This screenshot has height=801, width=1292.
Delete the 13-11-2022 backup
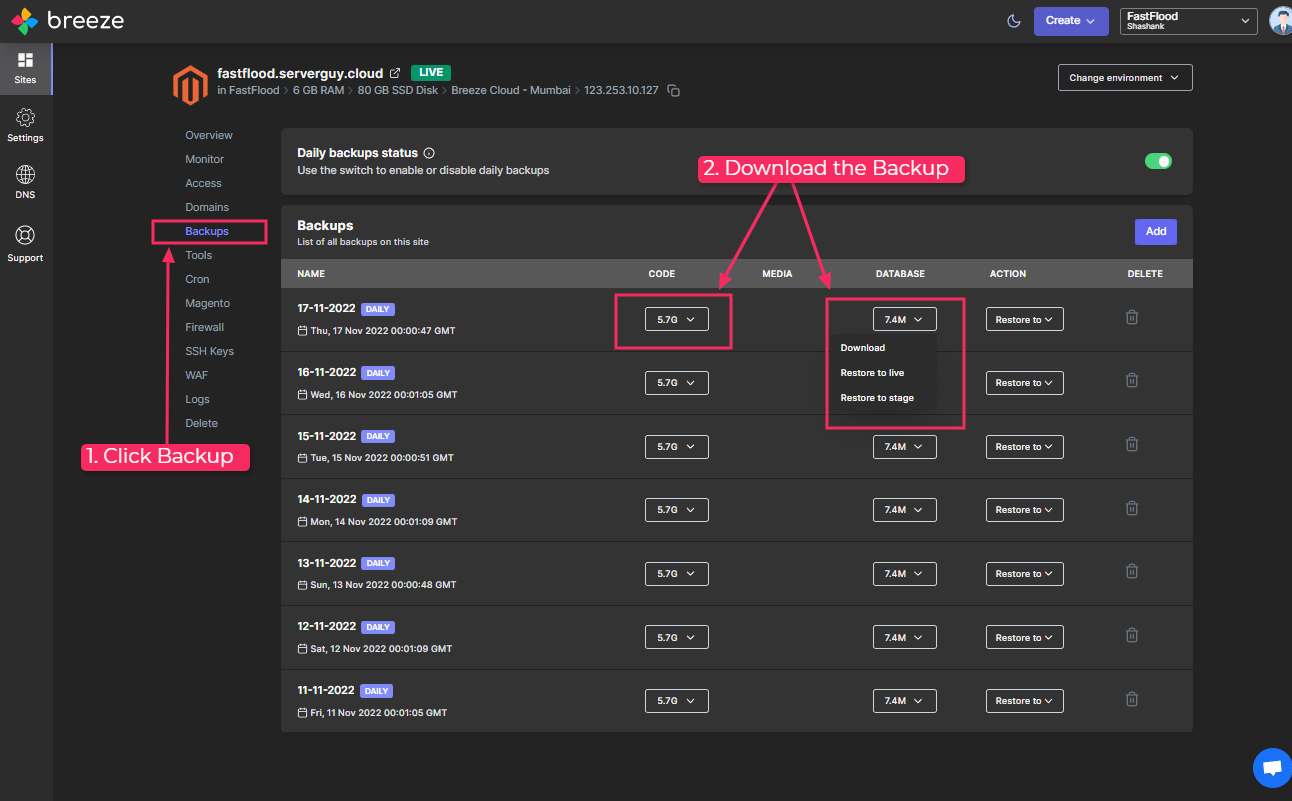1132,571
